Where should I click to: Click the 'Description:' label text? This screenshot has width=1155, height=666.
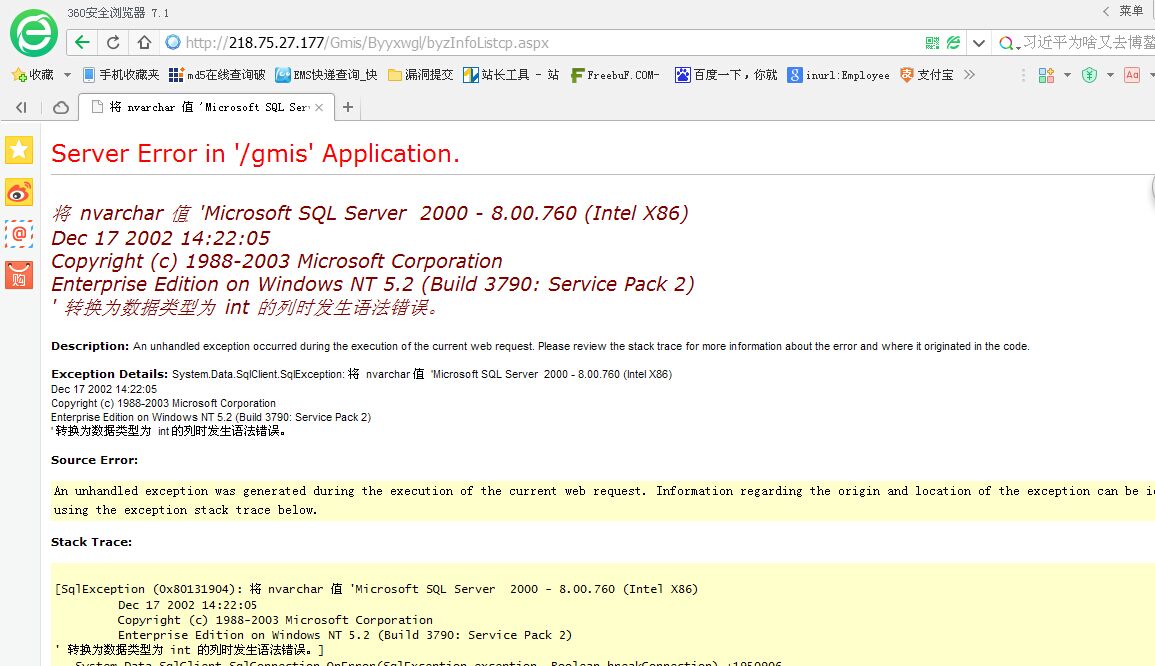click(x=90, y=346)
